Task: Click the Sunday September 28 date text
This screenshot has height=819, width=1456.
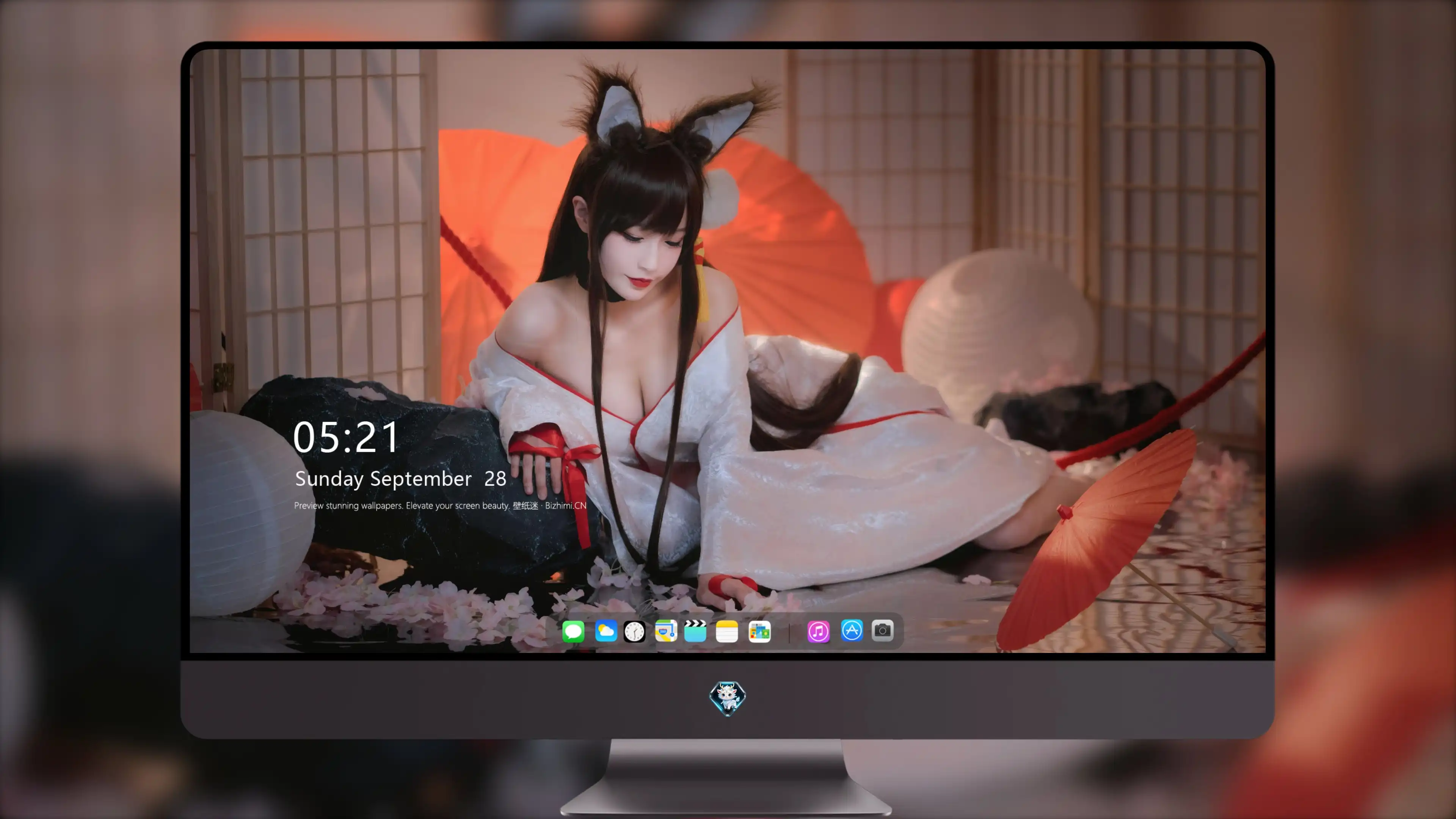Action: coord(401,479)
